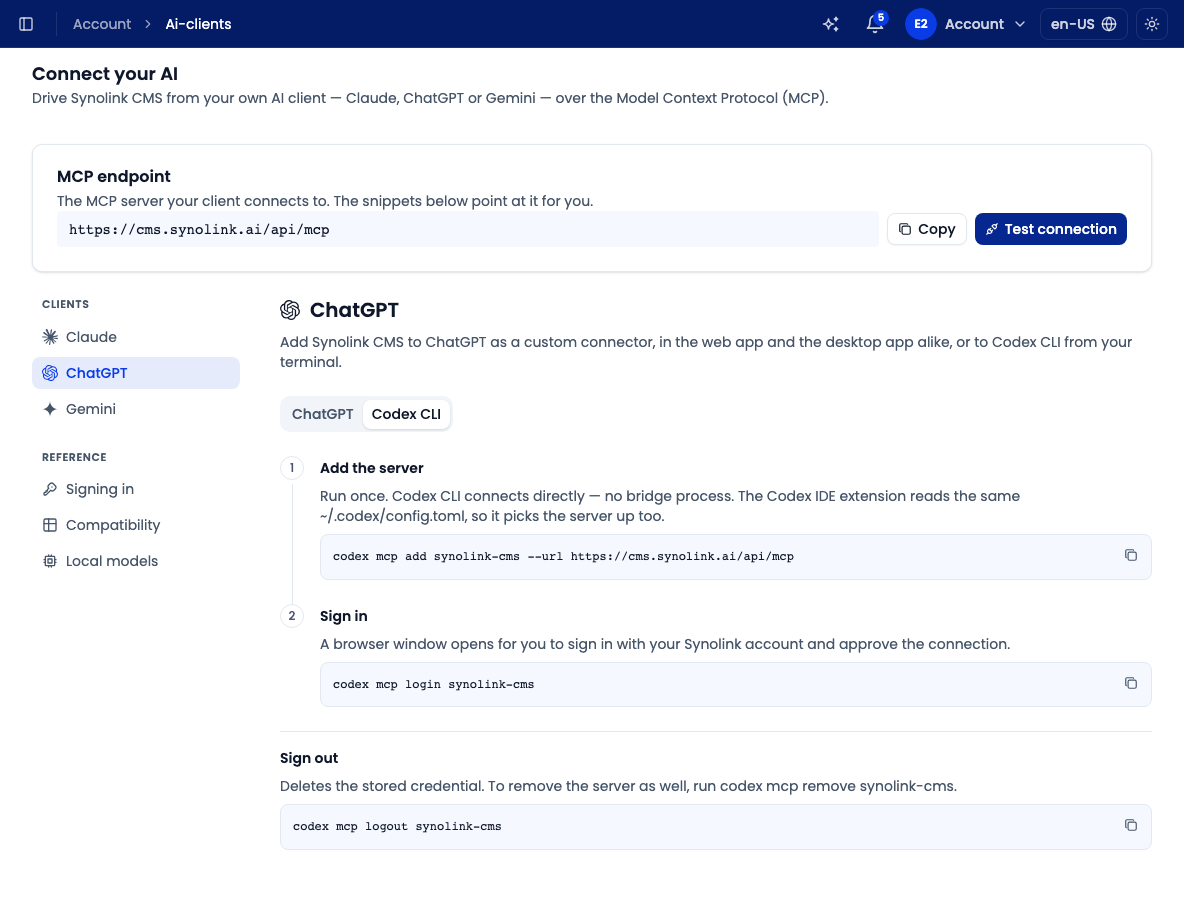Click the 'codex mcp logout synolink-cms' code text
The height and width of the screenshot is (900, 1184).
click(x=397, y=827)
